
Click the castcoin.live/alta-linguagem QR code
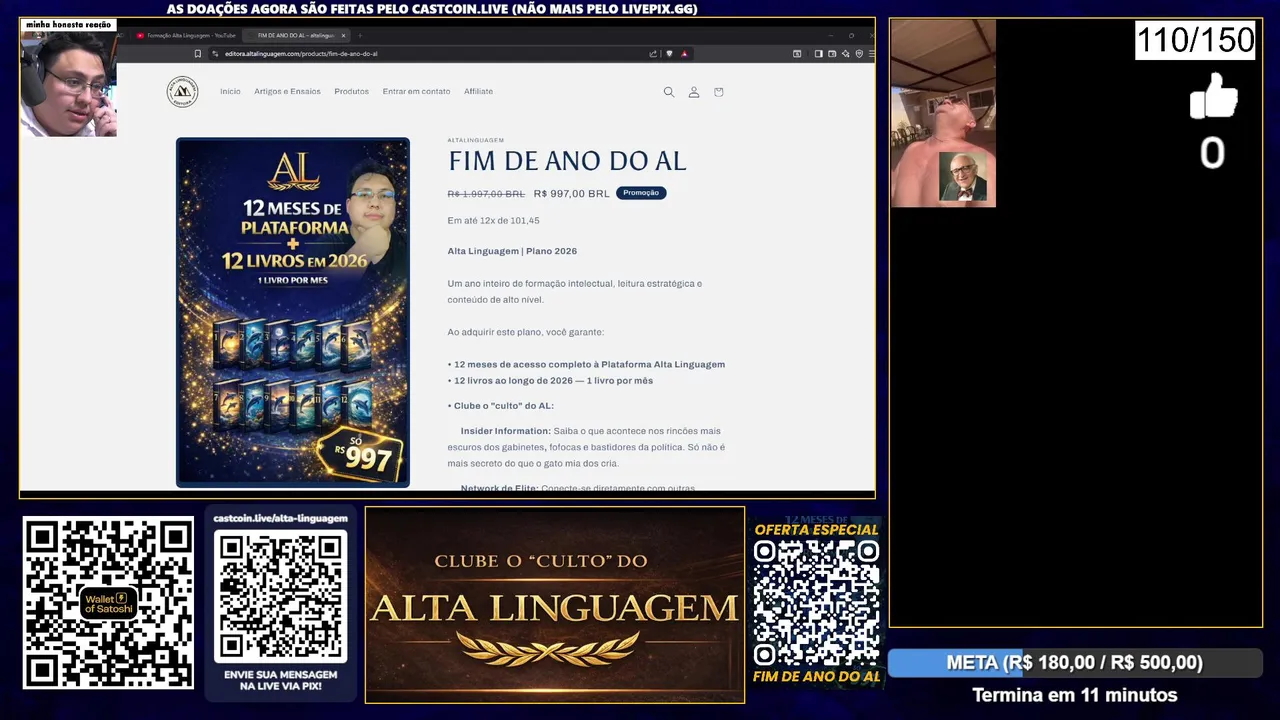point(281,596)
